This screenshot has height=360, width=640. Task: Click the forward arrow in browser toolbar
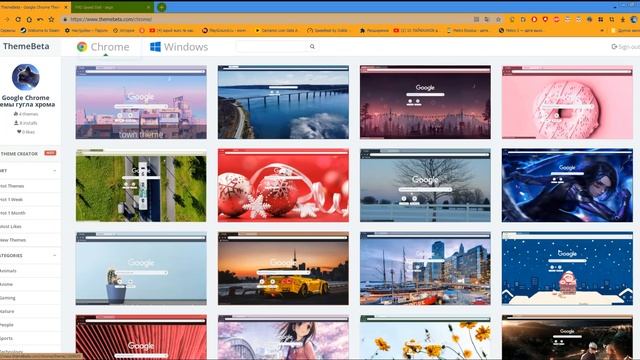pos(7,19)
